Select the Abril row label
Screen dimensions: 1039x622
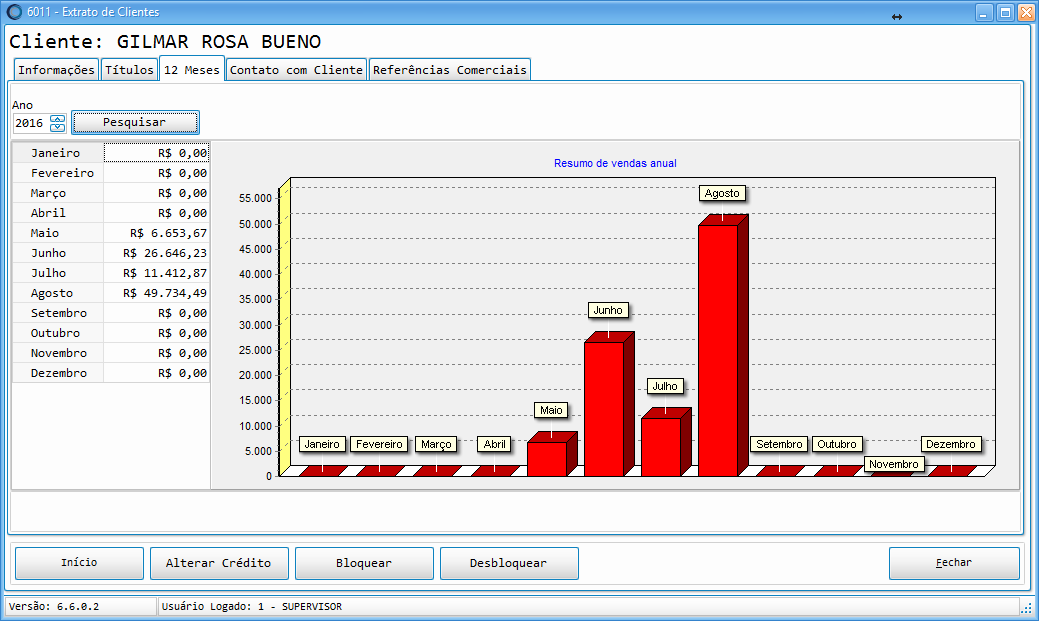pyautogui.click(x=58, y=213)
